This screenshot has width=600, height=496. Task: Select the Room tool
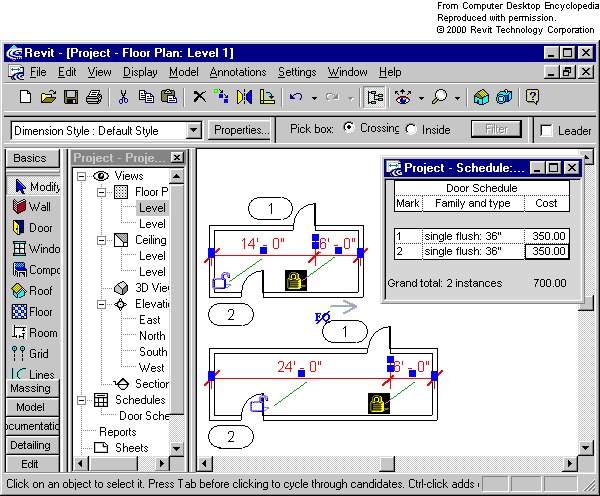(x=34, y=333)
